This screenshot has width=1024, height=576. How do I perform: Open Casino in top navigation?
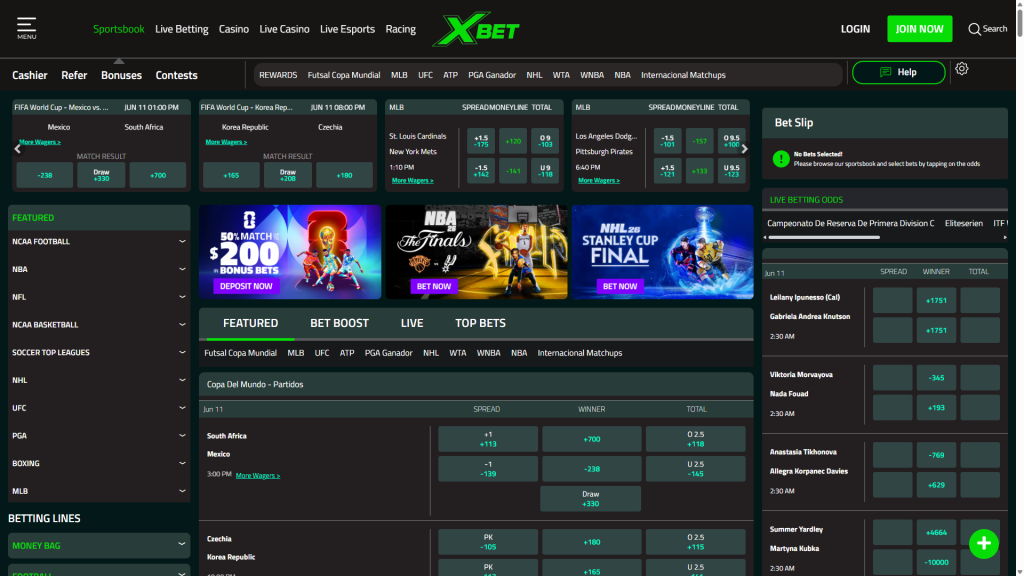(x=234, y=29)
